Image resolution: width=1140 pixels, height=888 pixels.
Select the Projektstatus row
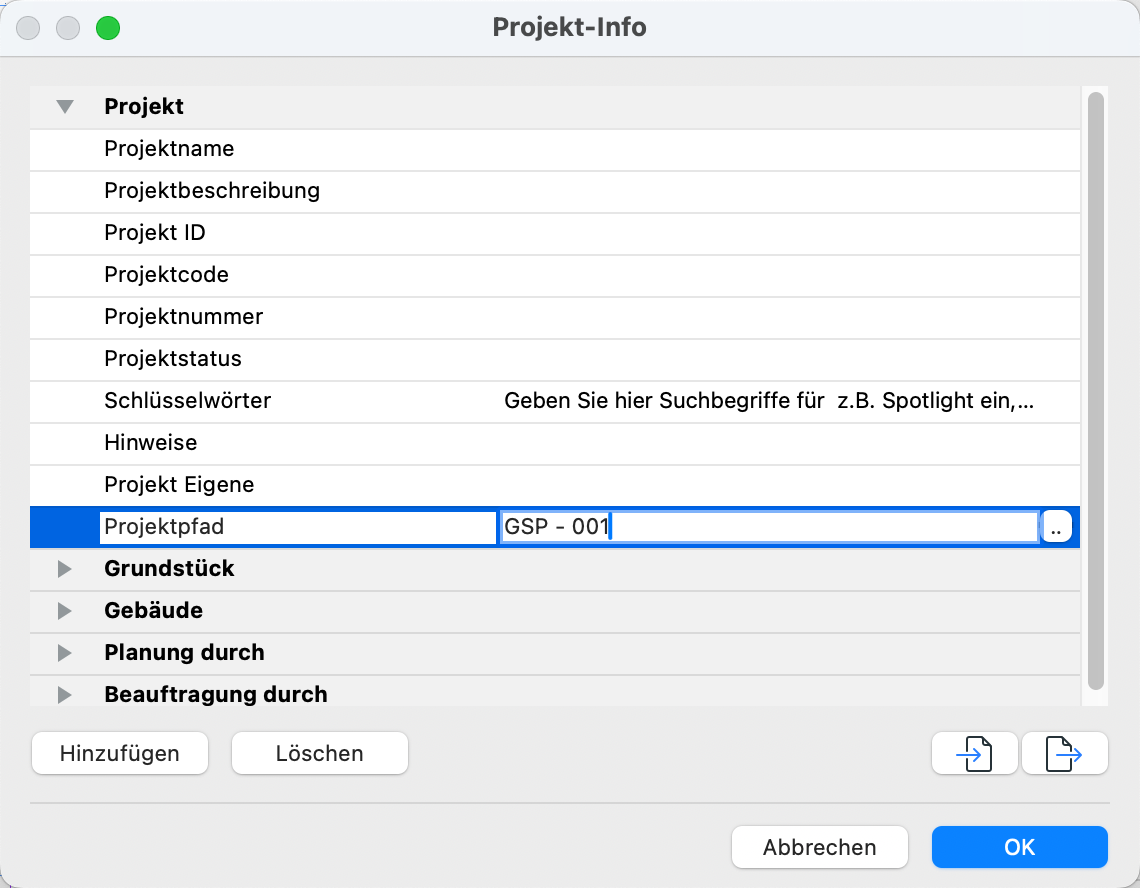tap(300, 358)
